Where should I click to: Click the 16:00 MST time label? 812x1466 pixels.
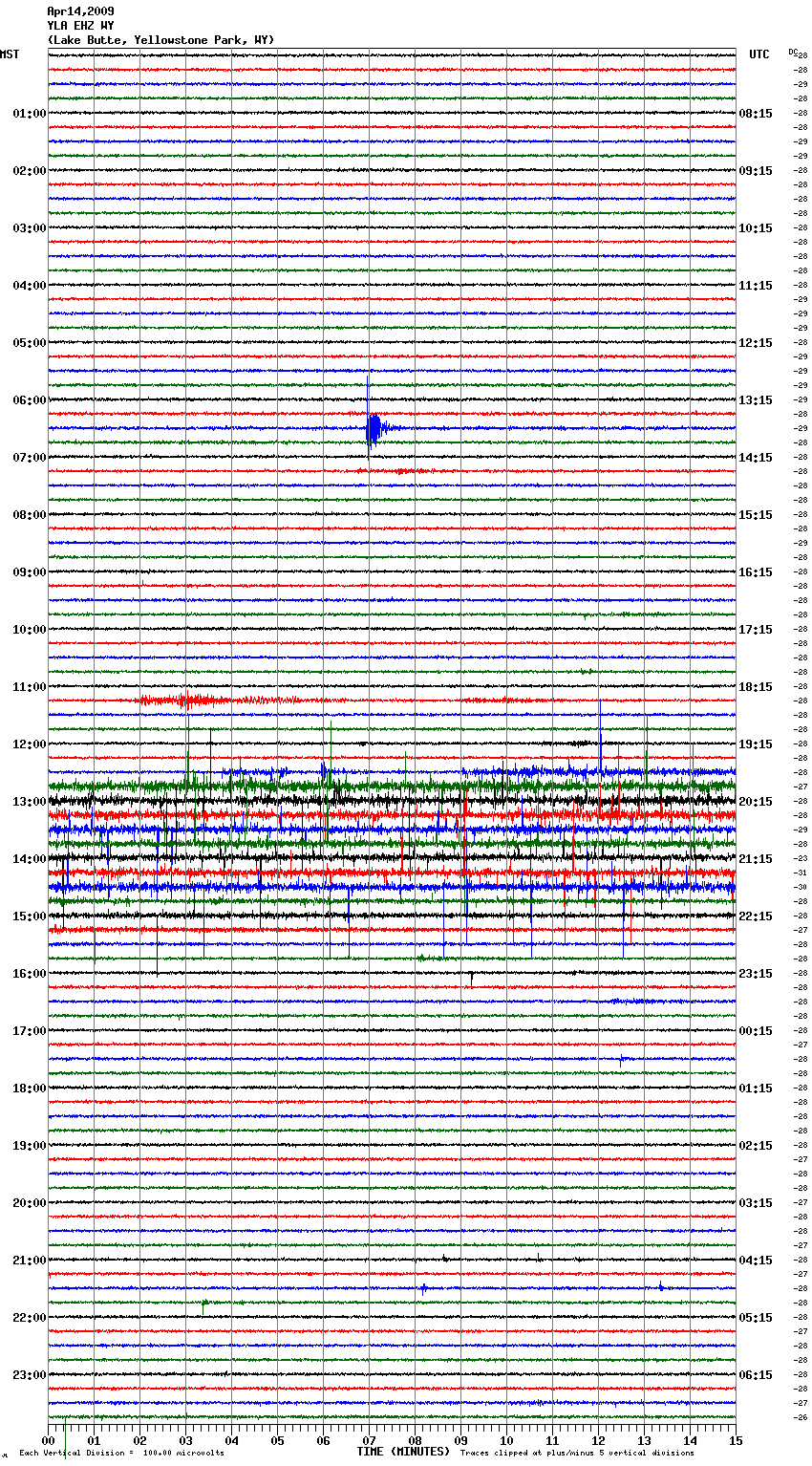tap(29, 974)
